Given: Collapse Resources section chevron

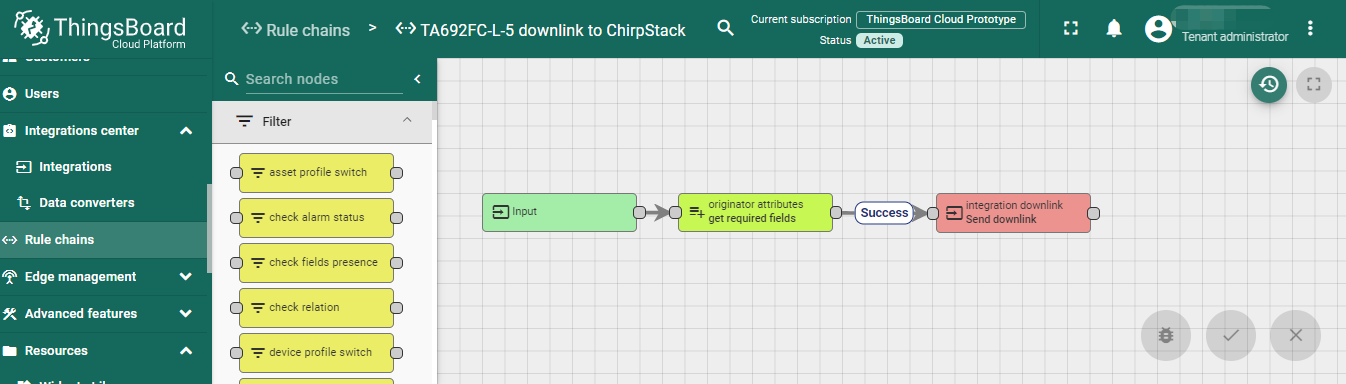Looking at the screenshot, I should pyautogui.click(x=185, y=350).
